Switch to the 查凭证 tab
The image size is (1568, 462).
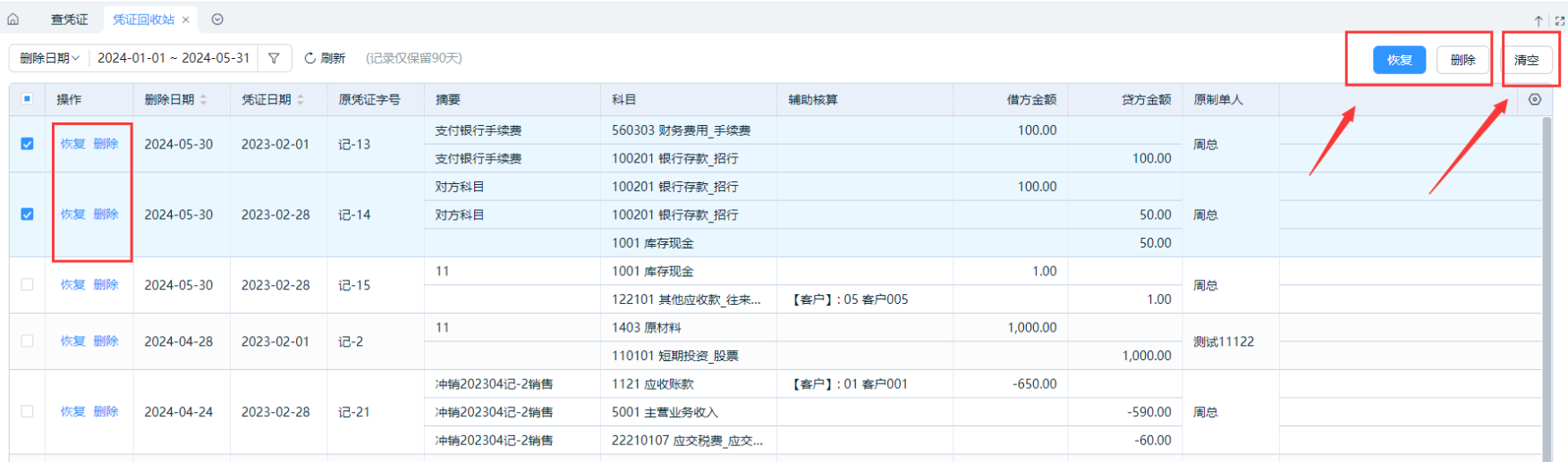point(69,20)
